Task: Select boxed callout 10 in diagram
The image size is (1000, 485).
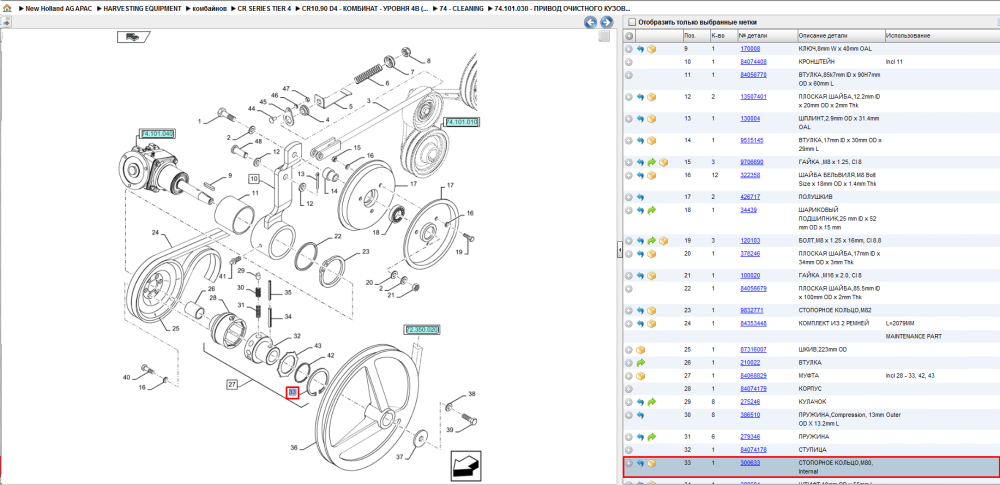Action: (254, 178)
